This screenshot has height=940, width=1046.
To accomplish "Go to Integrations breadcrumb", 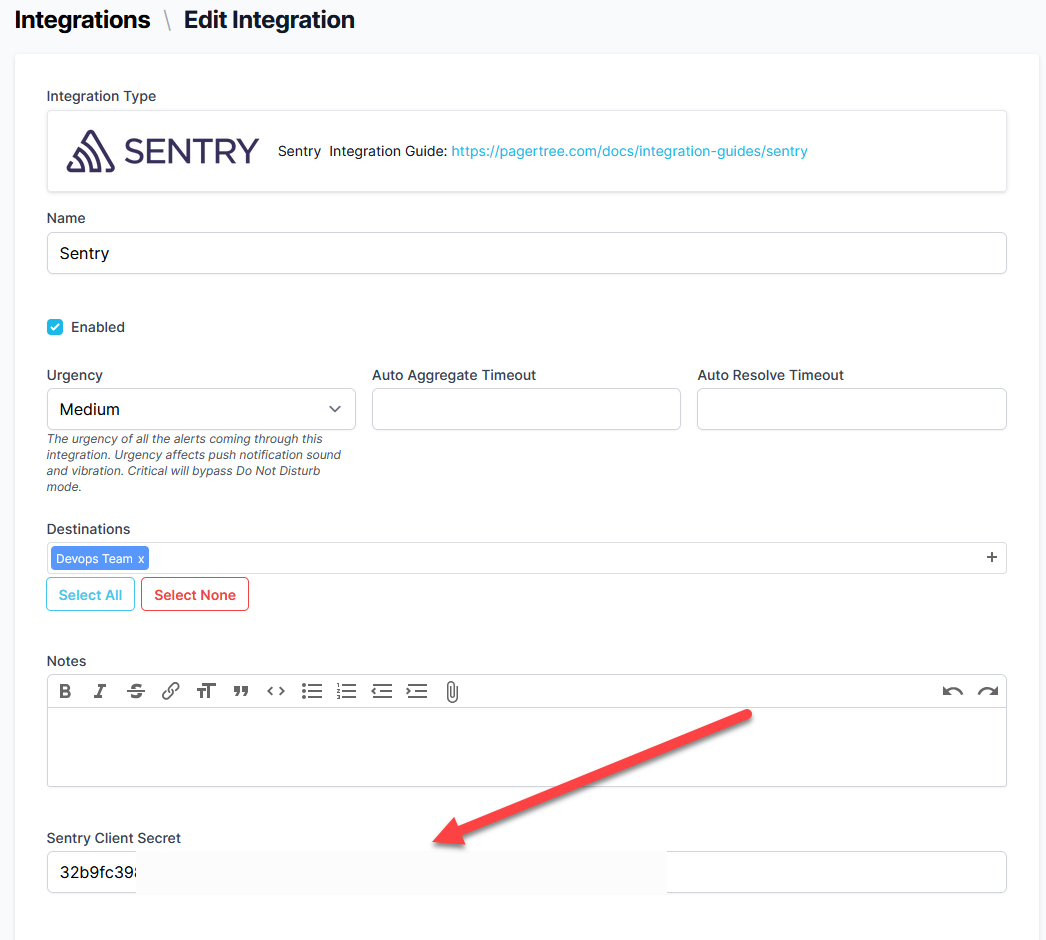I will 82,20.
